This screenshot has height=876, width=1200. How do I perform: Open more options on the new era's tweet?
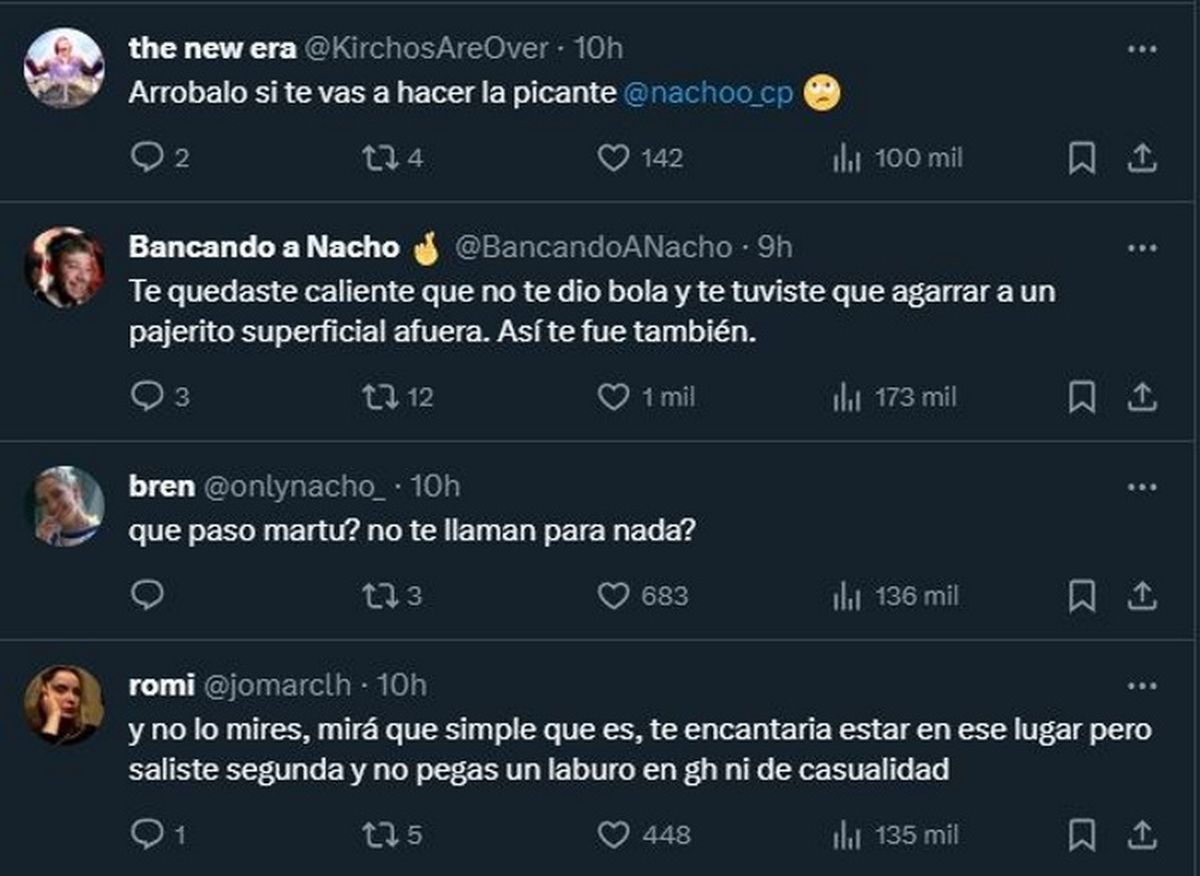point(1141,49)
